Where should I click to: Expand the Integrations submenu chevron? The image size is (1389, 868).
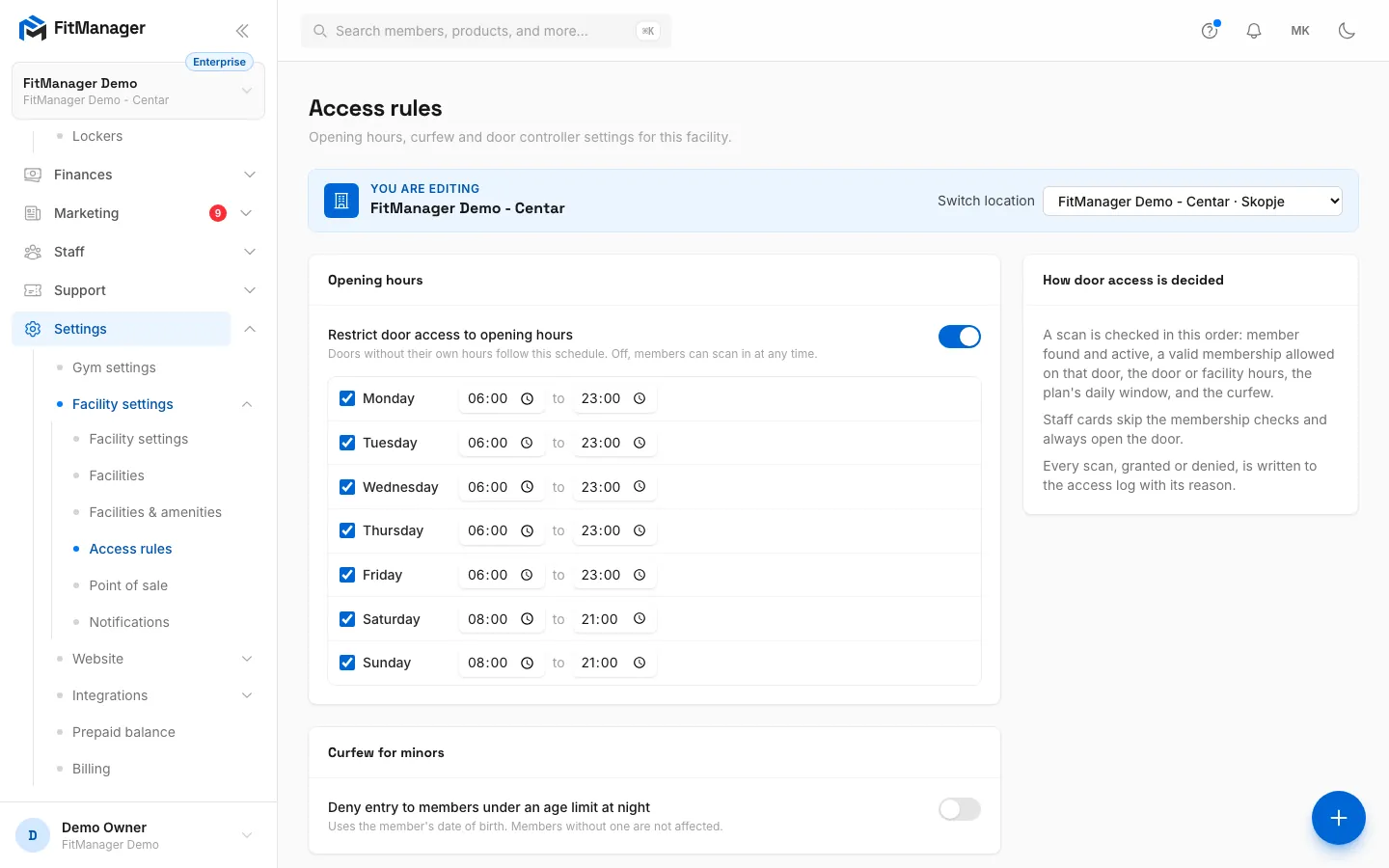[247, 695]
